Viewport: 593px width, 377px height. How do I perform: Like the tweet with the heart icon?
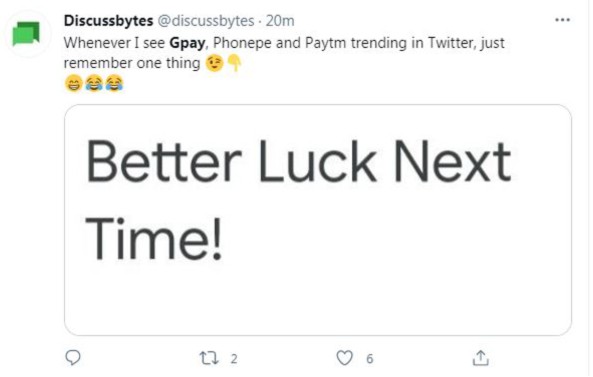click(x=344, y=358)
